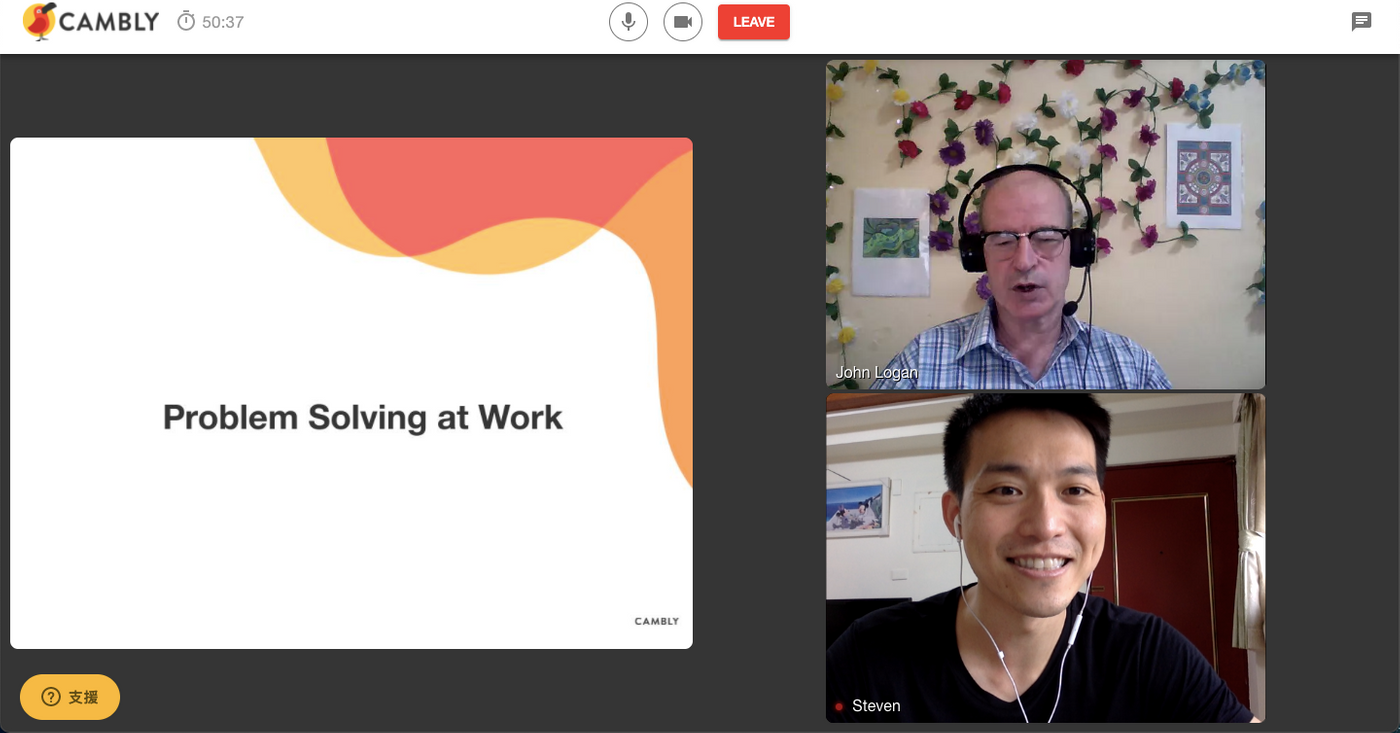
Task: Click the John Logan name label
Action: tap(876, 373)
